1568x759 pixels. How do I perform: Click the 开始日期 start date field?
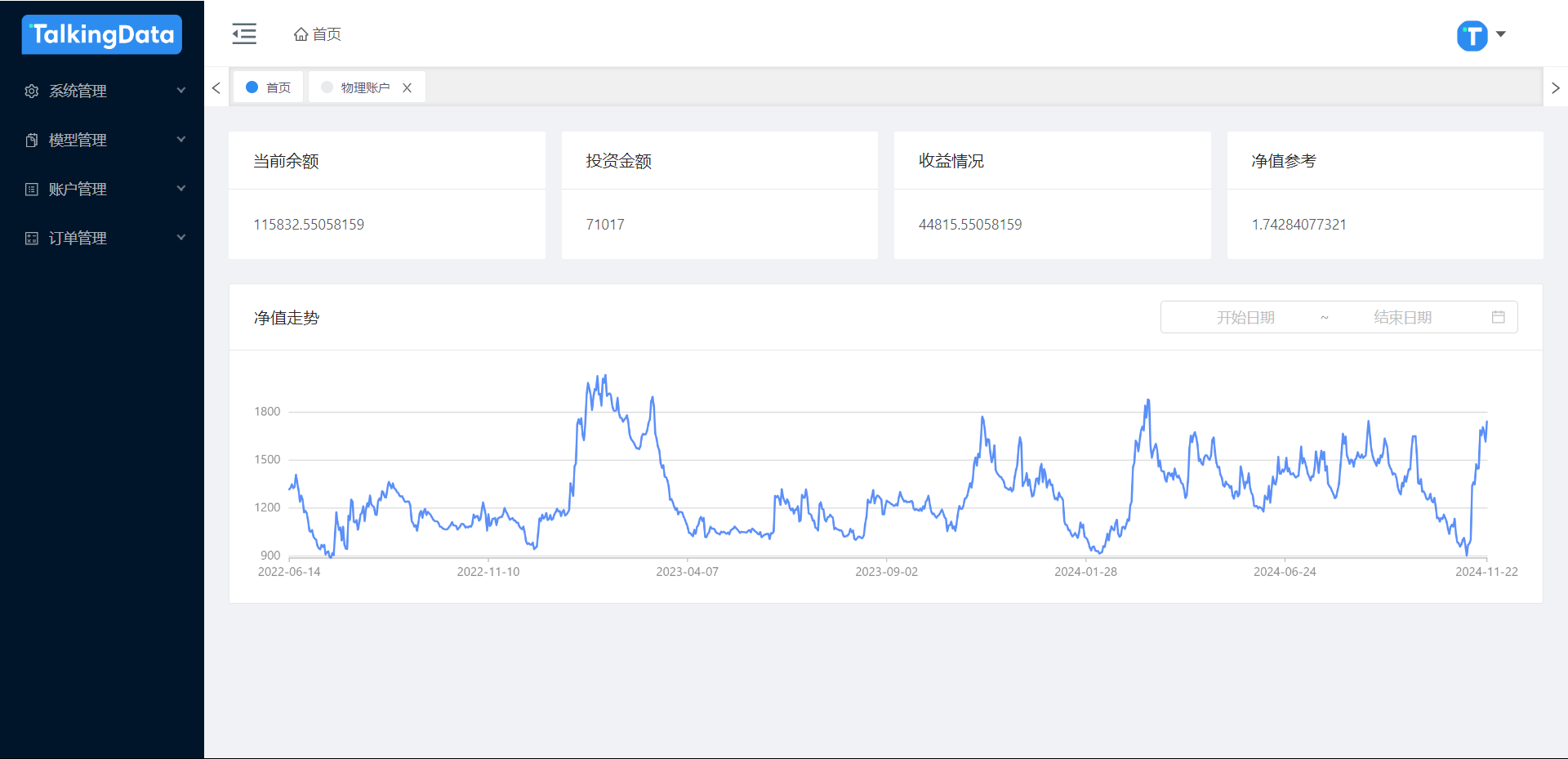(1245, 317)
